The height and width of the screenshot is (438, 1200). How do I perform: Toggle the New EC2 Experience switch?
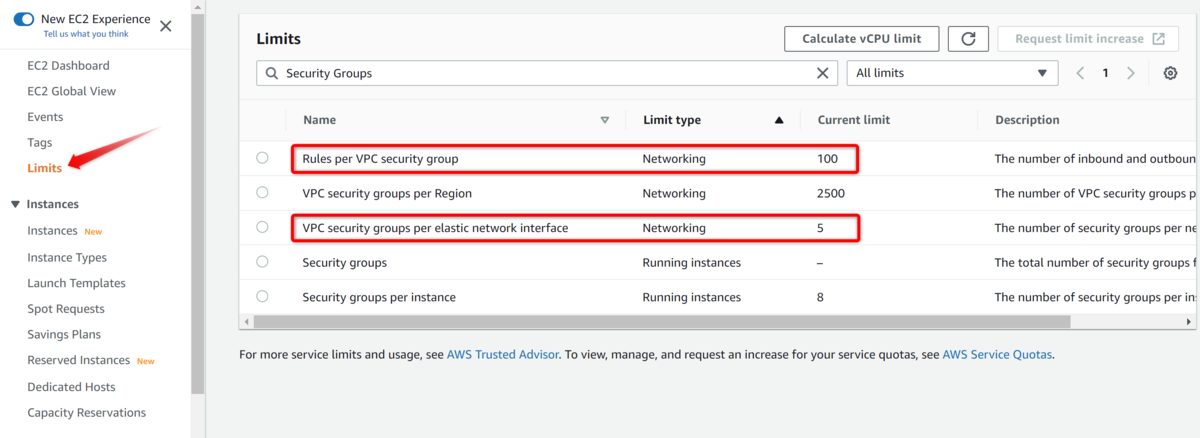point(23,19)
